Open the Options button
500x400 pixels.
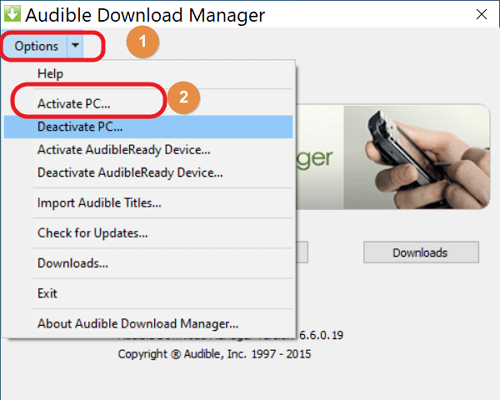[36, 46]
